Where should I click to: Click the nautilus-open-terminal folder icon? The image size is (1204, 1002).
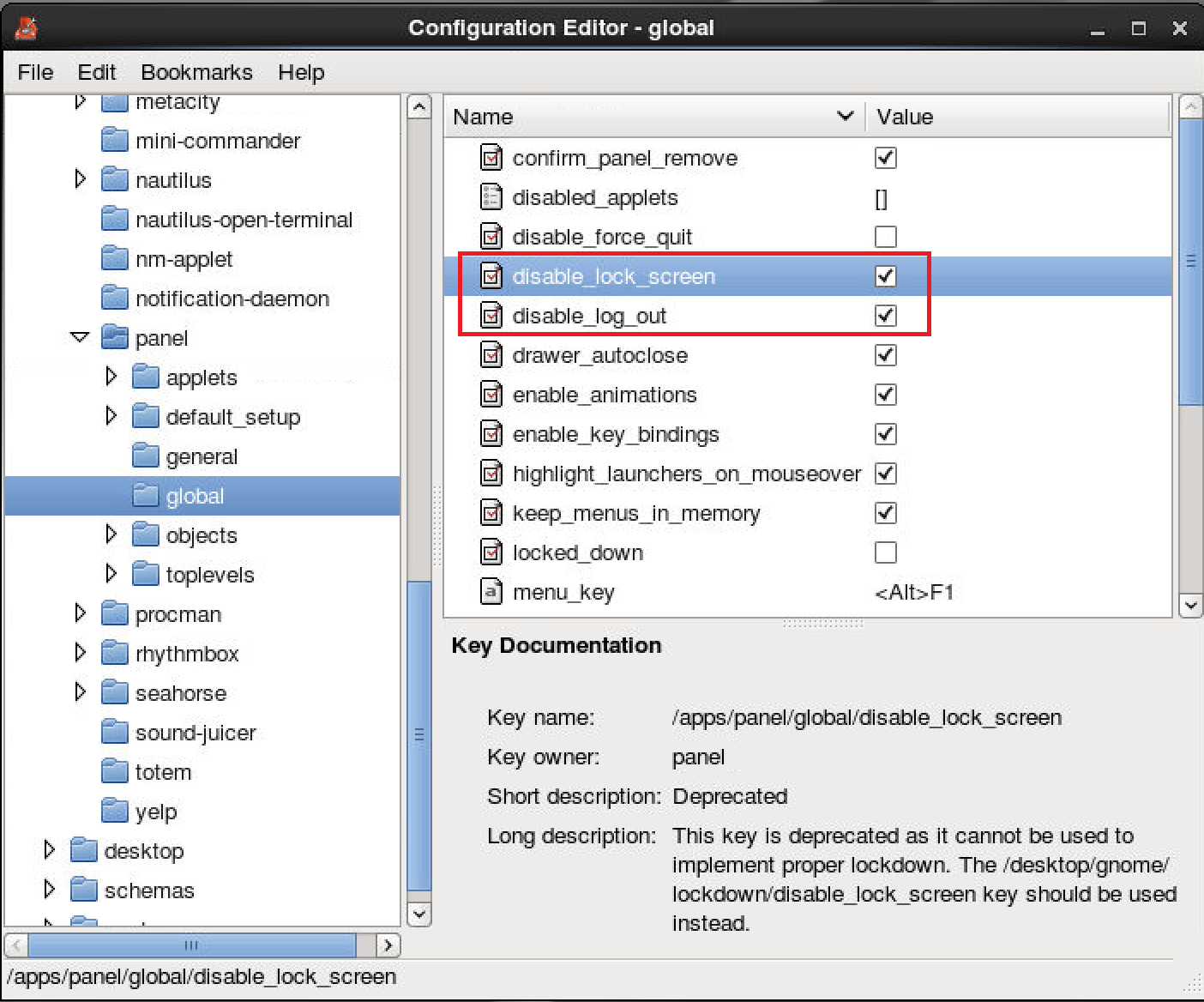pyautogui.click(x=115, y=219)
